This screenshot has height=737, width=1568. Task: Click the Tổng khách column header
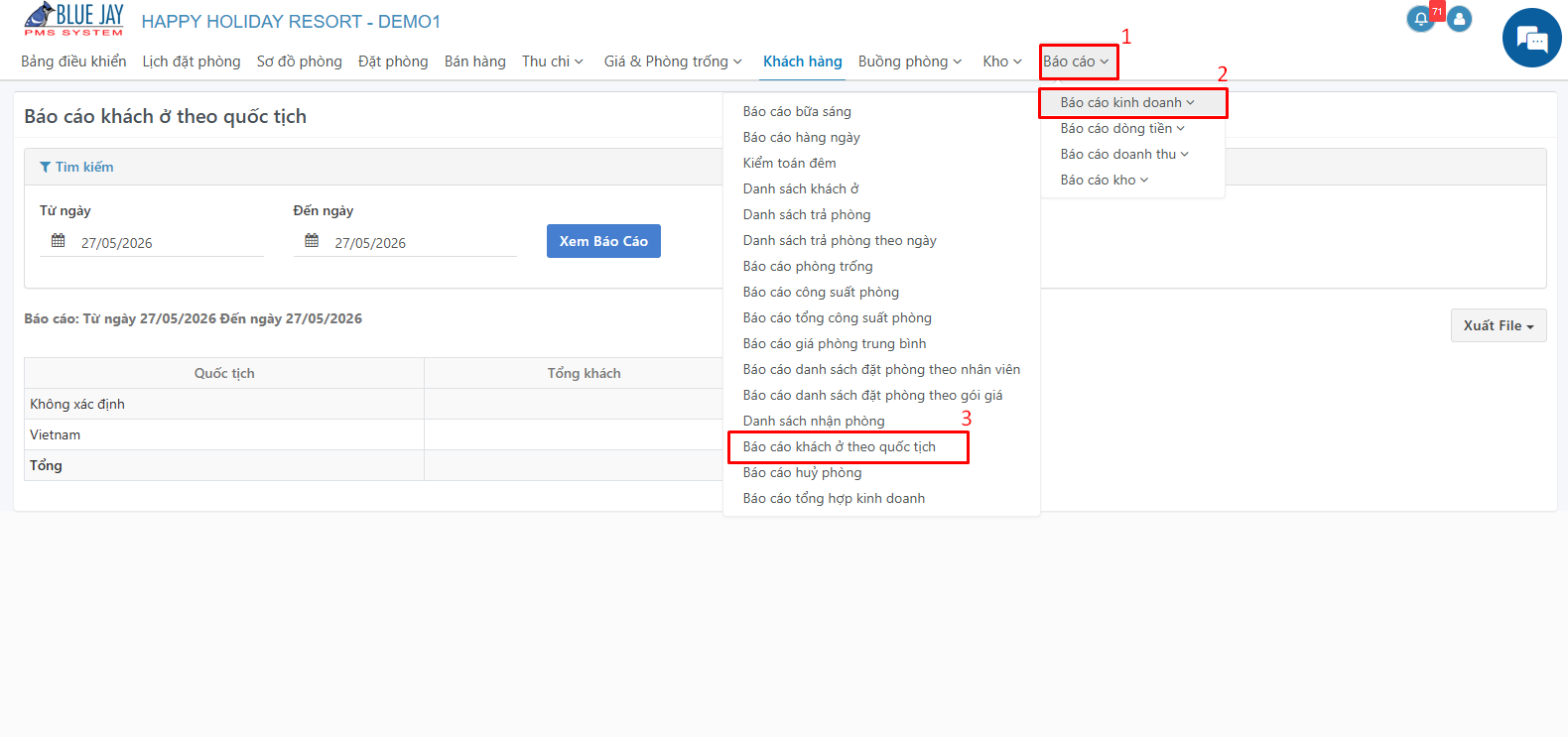coord(584,373)
